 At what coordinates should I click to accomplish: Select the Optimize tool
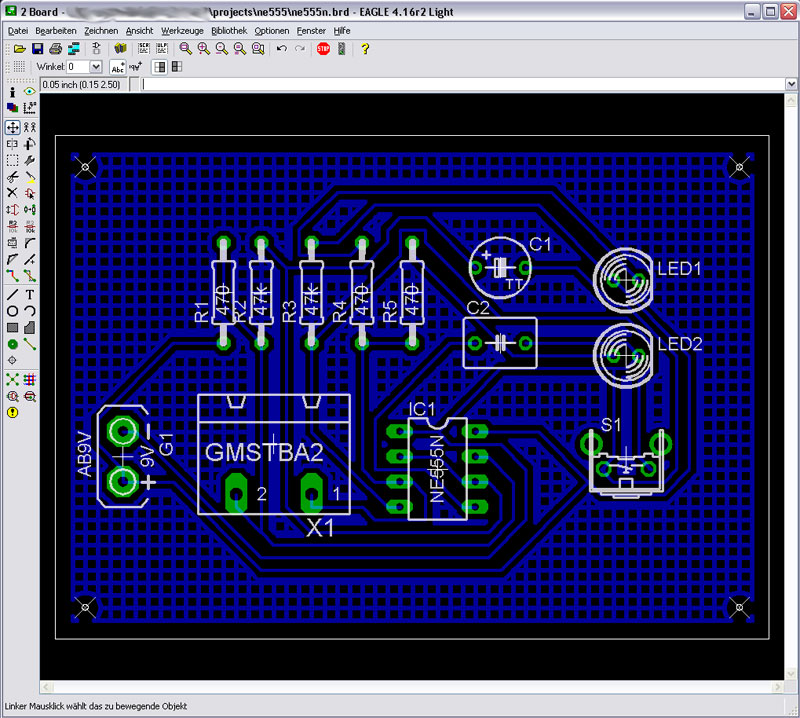(x=30, y=260)
